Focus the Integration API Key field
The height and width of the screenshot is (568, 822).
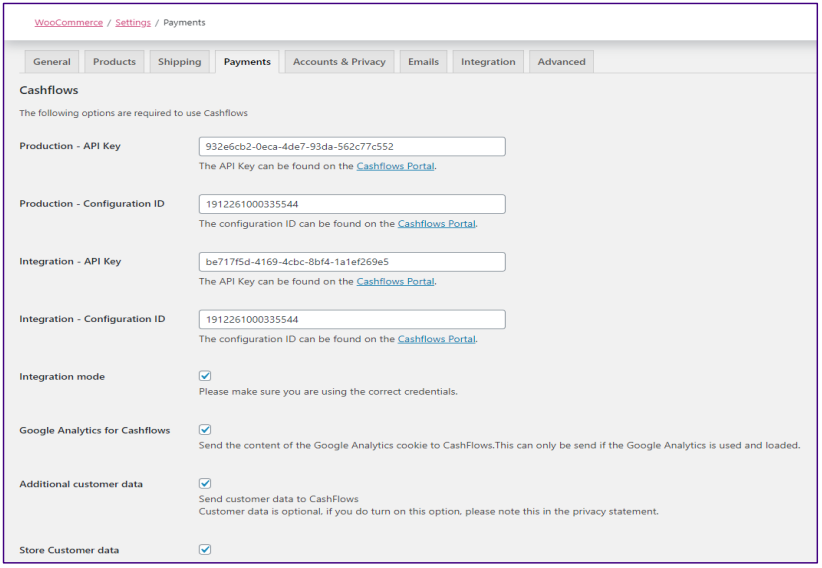pos(352,262)
